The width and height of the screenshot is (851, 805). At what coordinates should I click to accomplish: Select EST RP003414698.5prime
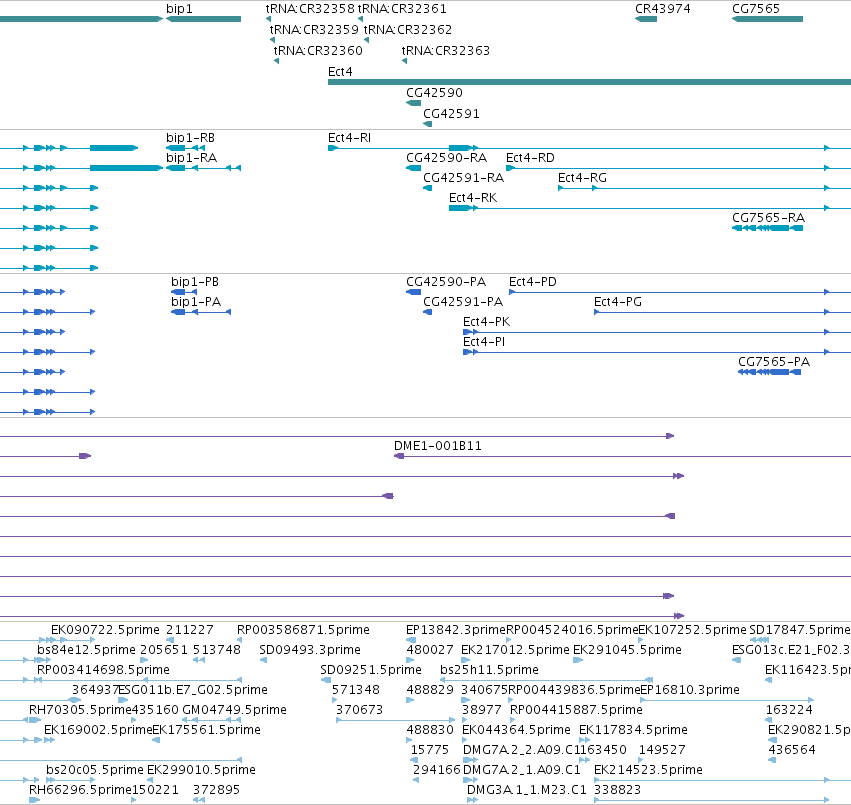103,670
